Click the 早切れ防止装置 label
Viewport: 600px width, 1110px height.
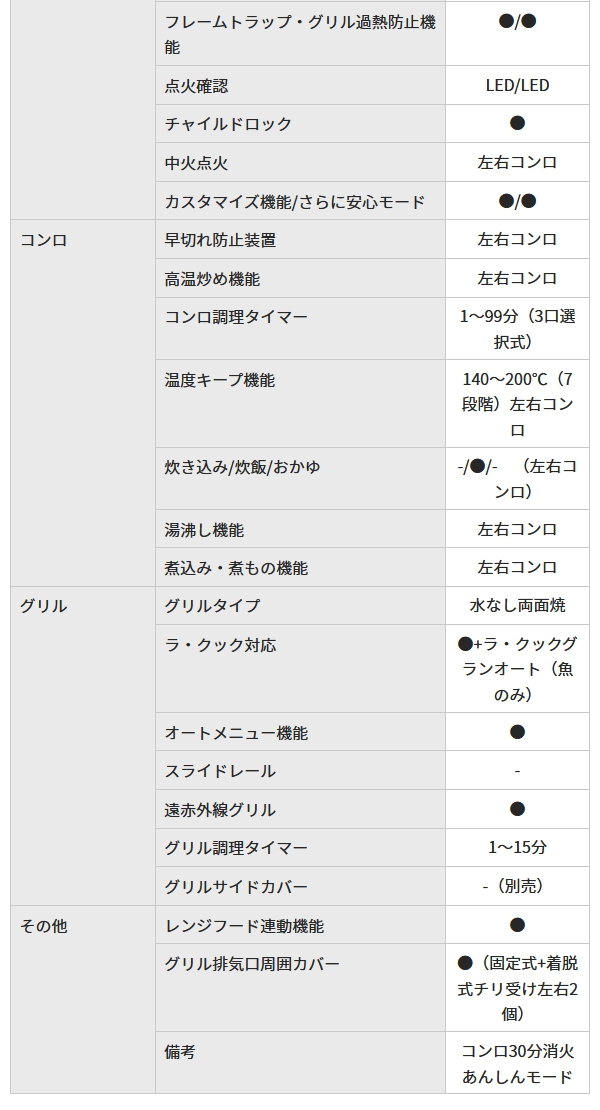coord(220,240)
